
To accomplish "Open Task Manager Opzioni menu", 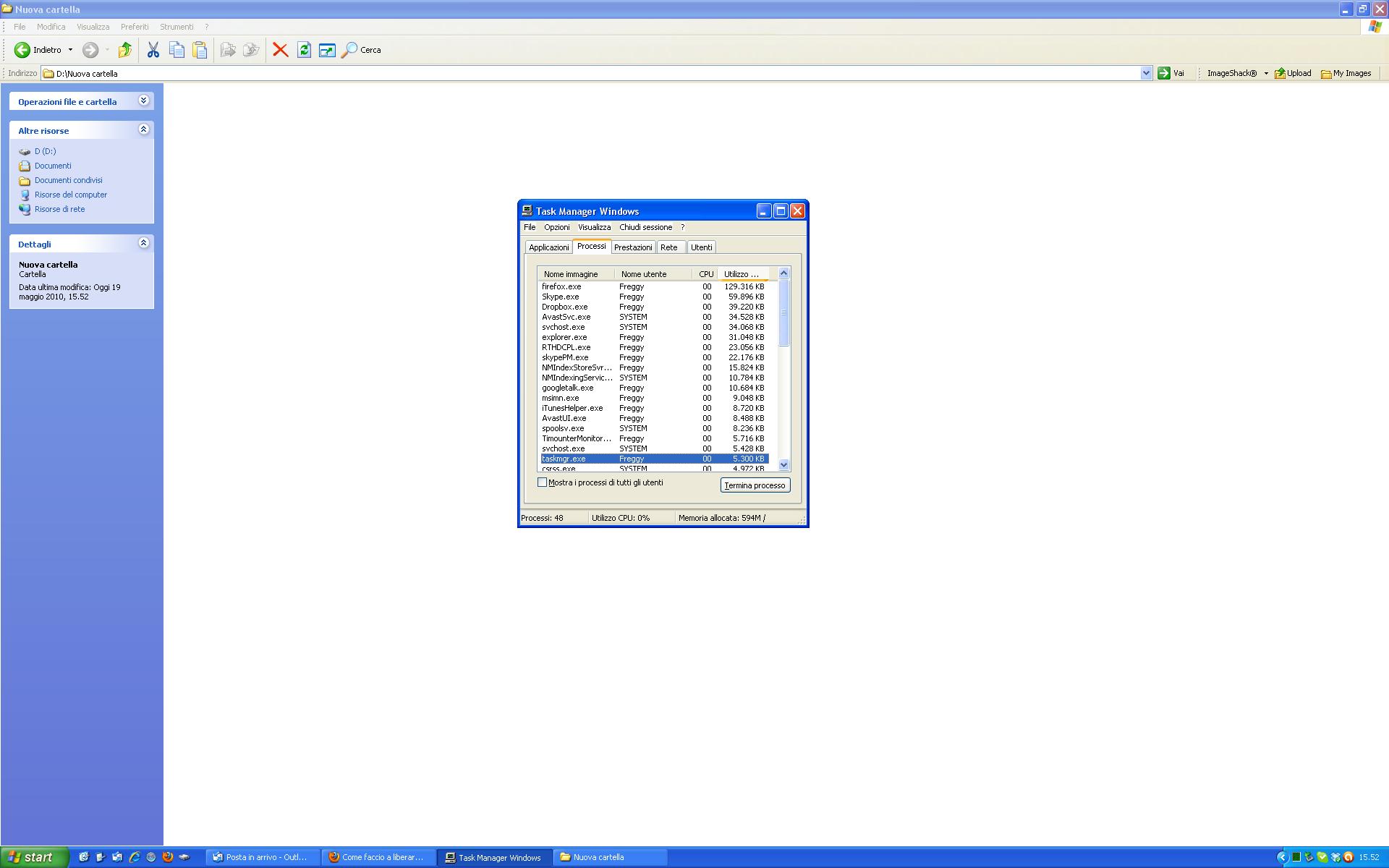I will [556, 227].
